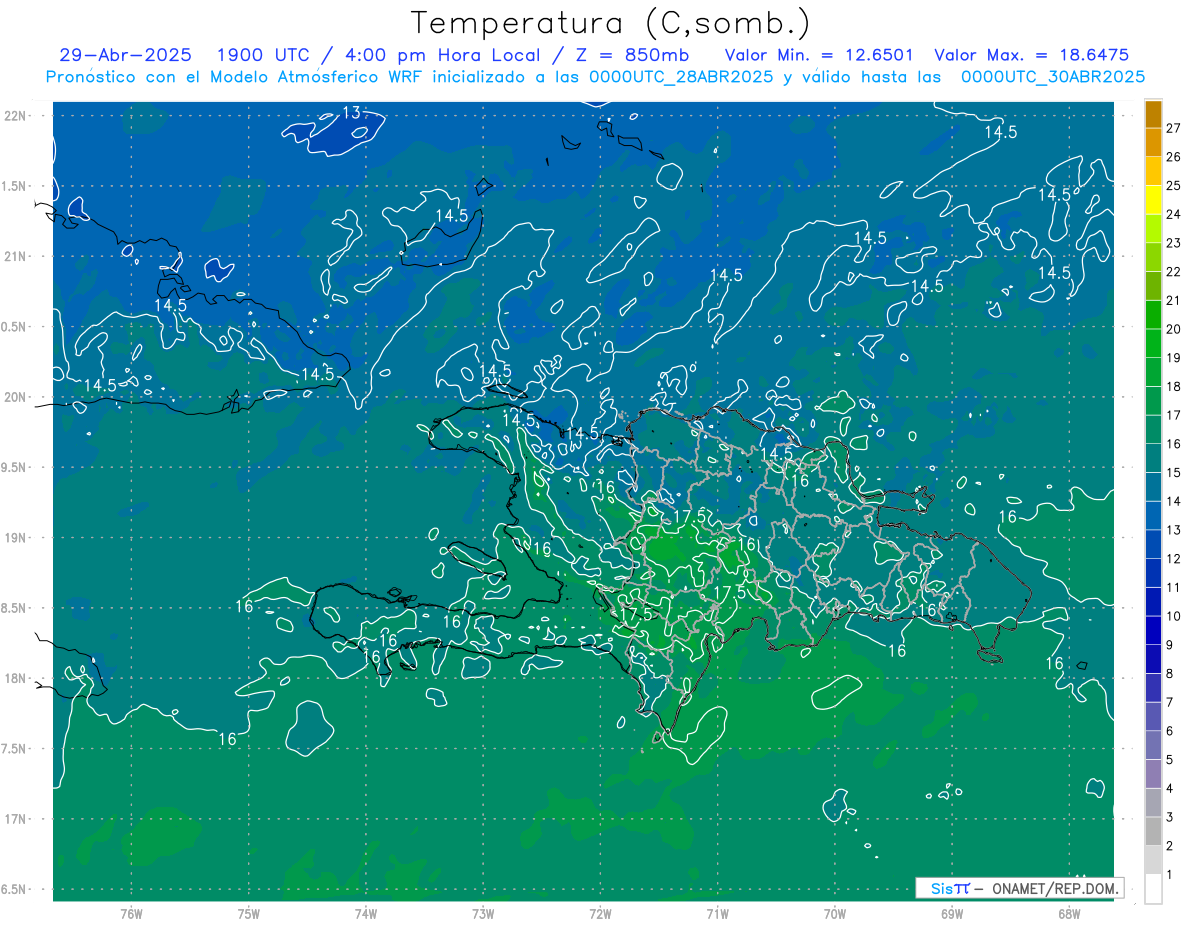1200x927 pixels.
Task: Click the color scale label "6"
Action: pyautogui.click(x=1170, y=731)
